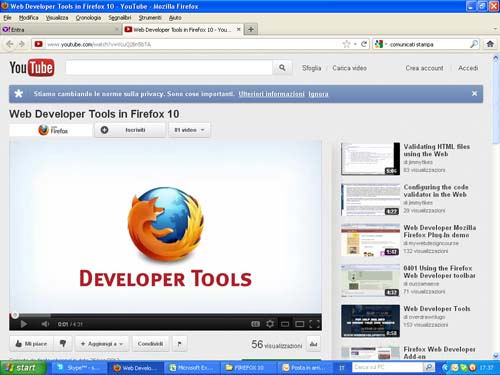Open the Aggiungi a dropdown
Viewport: 500px width, 375px height.
102,344
